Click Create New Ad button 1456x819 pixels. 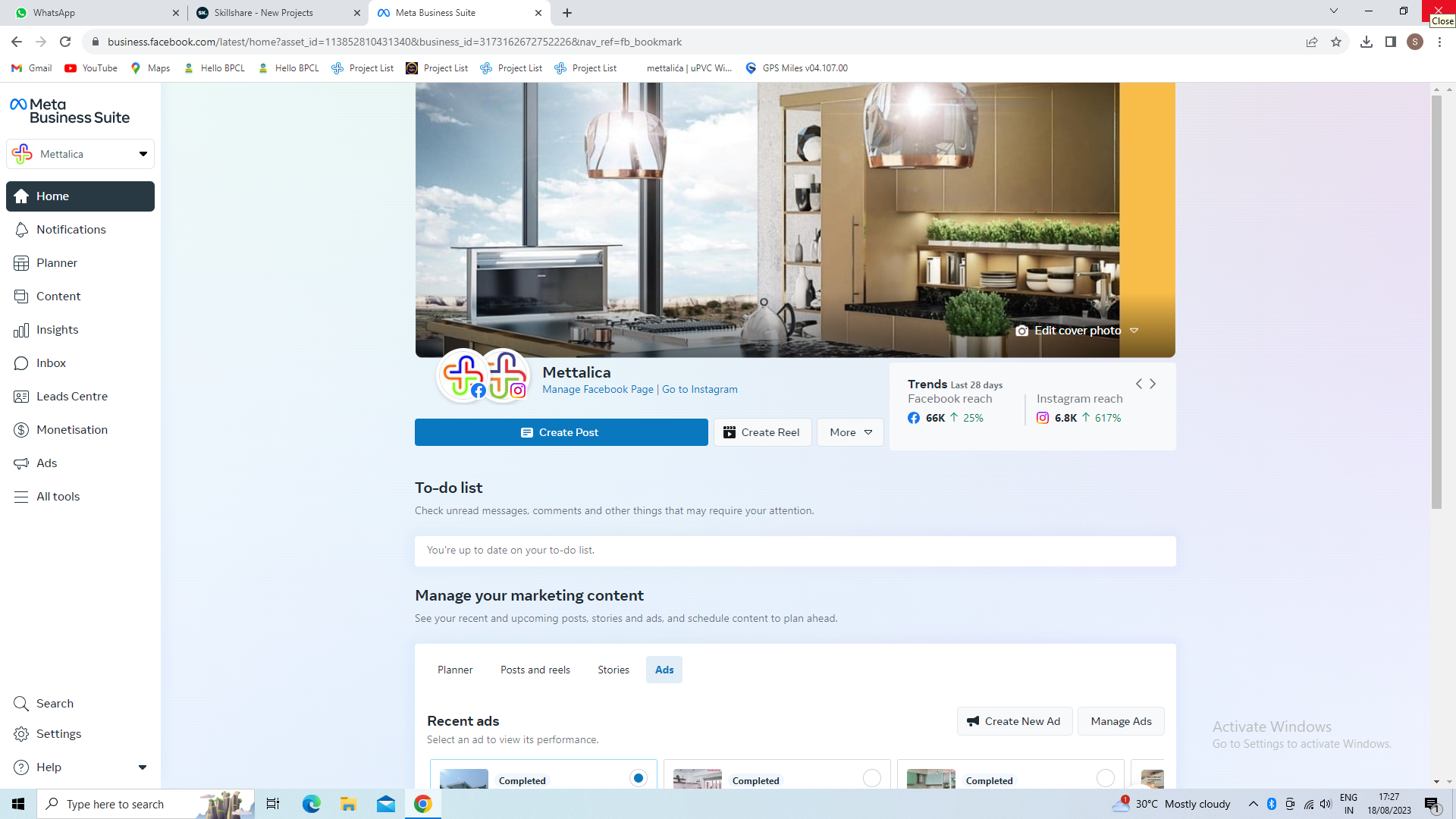(x=1015, y=721)
